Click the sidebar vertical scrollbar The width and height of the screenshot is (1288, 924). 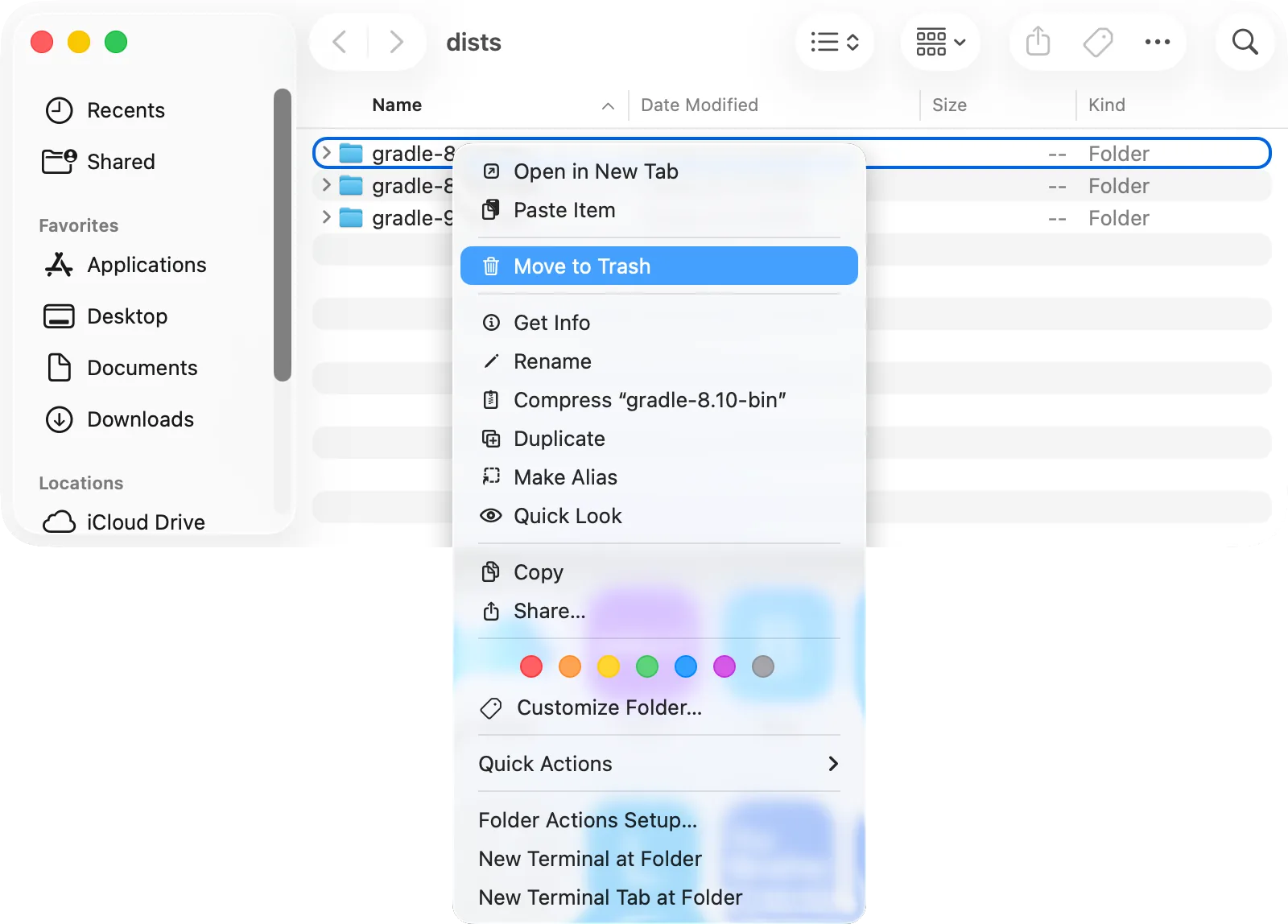point(282,234)
